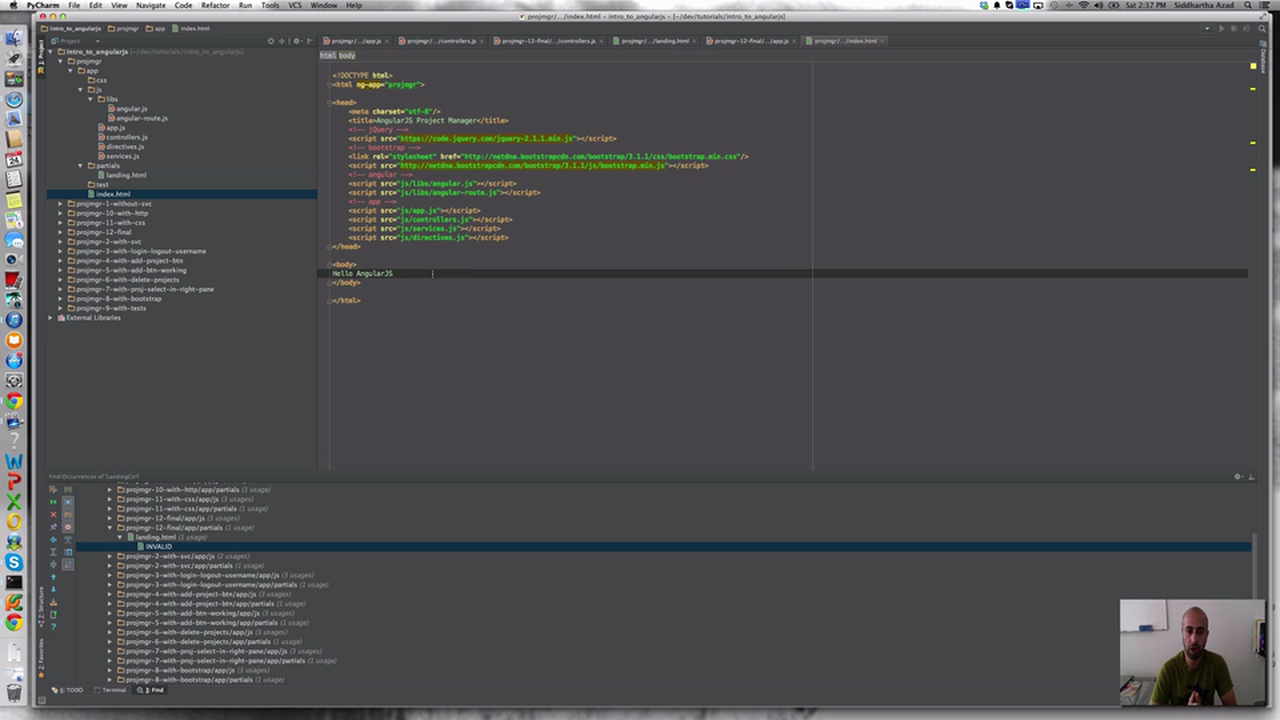This screenshot has height=720, width=1280.
Task: Click the scroll-from-source target icon in Project panel
Action: coord(271,41)
